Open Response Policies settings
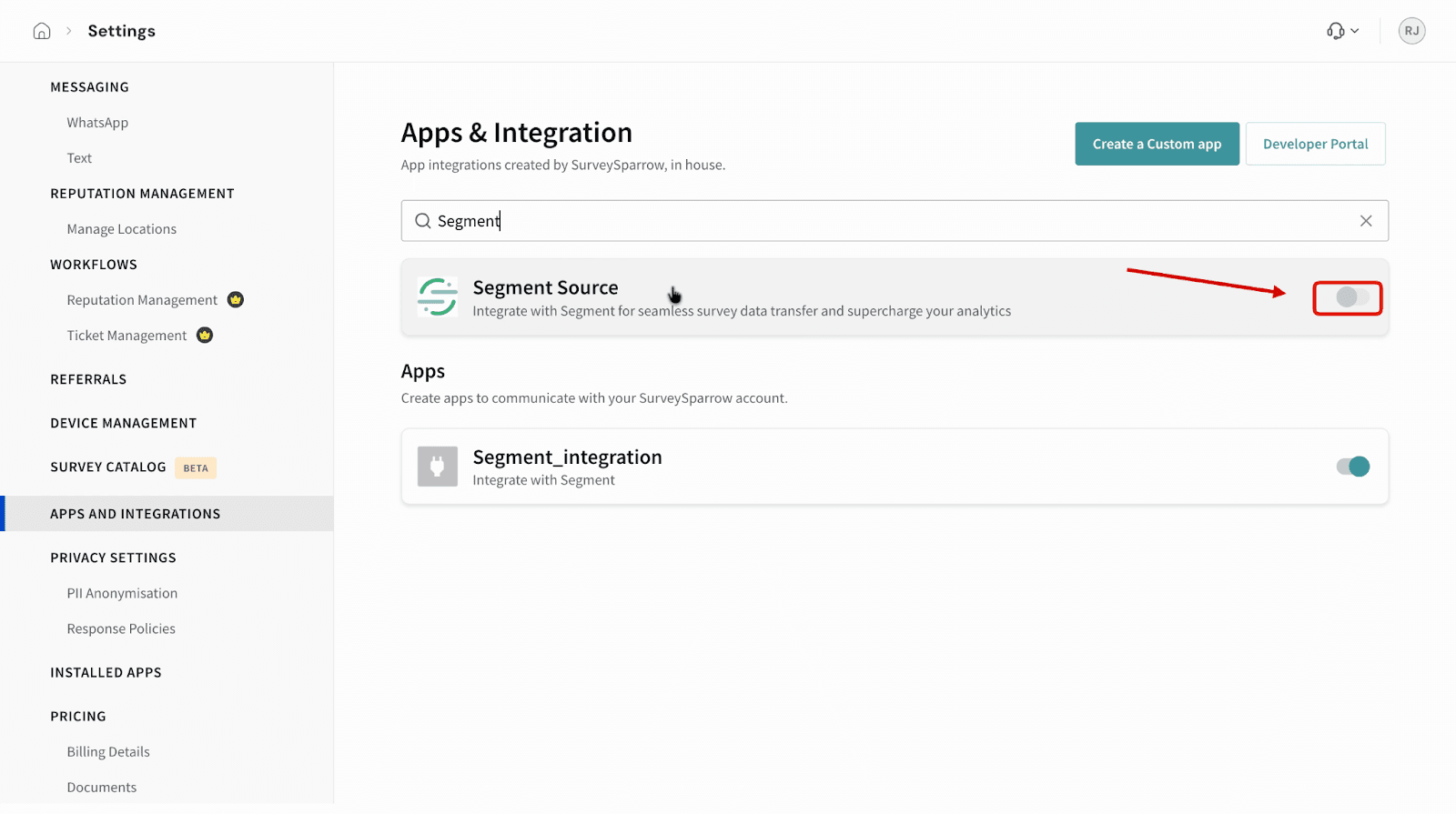This screenshot has height=814, width=1456. point(121,628)
